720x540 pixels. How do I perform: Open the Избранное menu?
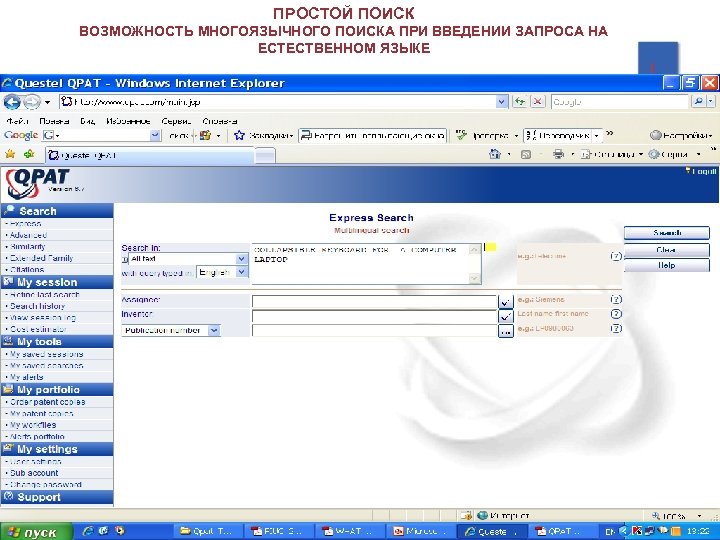click(128, 121)
